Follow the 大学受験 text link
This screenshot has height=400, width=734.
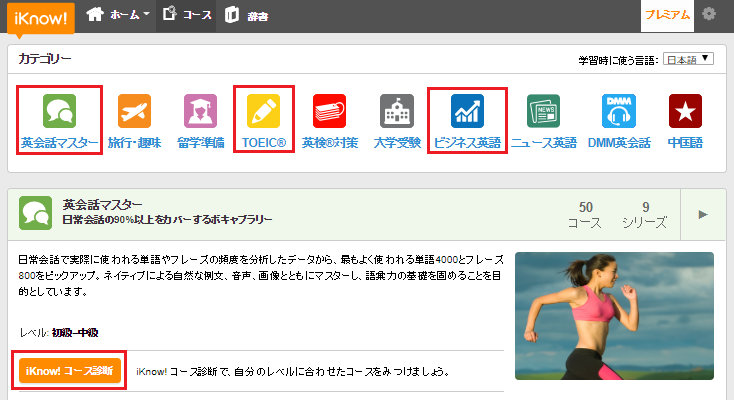coord(397,142)
